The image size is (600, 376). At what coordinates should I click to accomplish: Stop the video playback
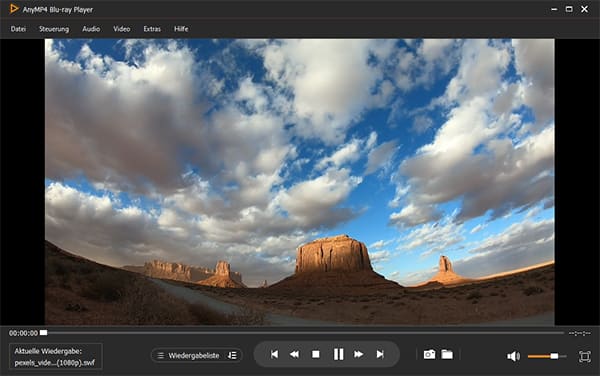[x=316, y=355]
